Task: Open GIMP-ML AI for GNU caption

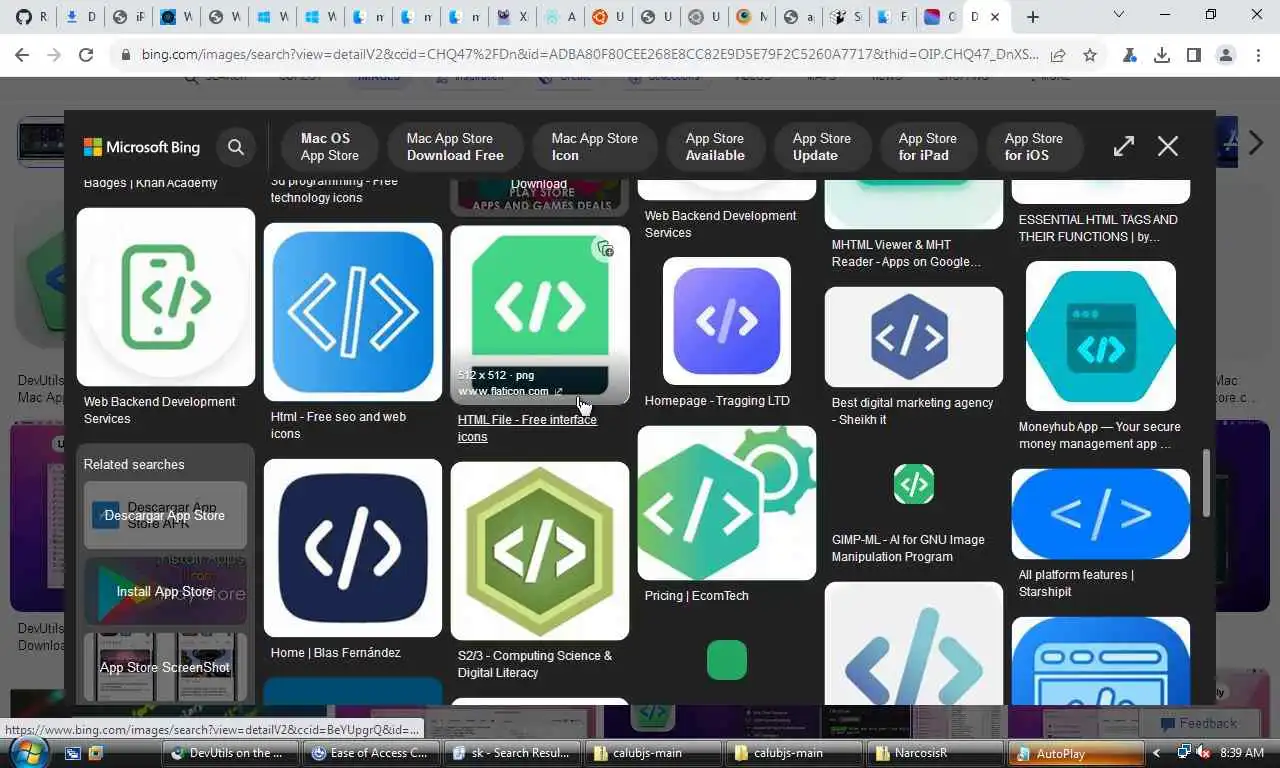Action: tap(908, 548)
